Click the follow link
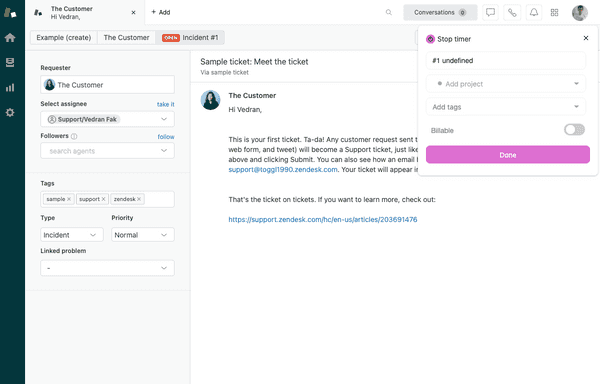 tap(166, 137)
